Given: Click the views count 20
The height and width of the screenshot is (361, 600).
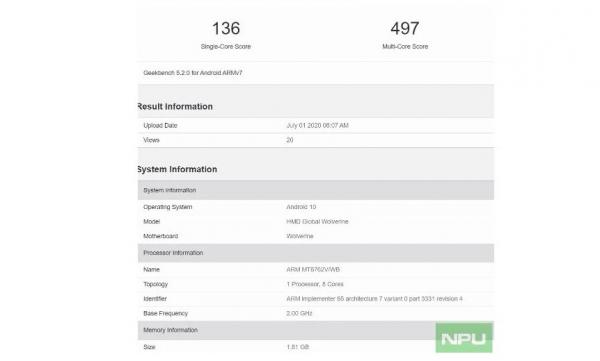Looking at the screenshot, I should [x=290, y=140].
